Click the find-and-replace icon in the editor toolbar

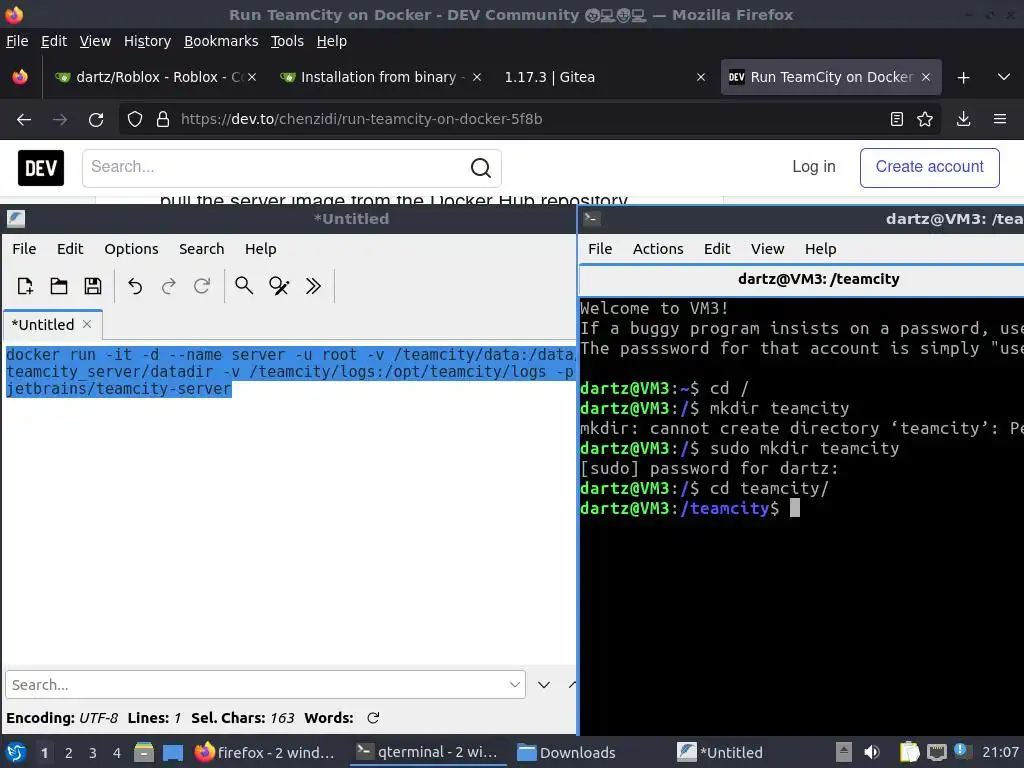click(x=279, y=286)
